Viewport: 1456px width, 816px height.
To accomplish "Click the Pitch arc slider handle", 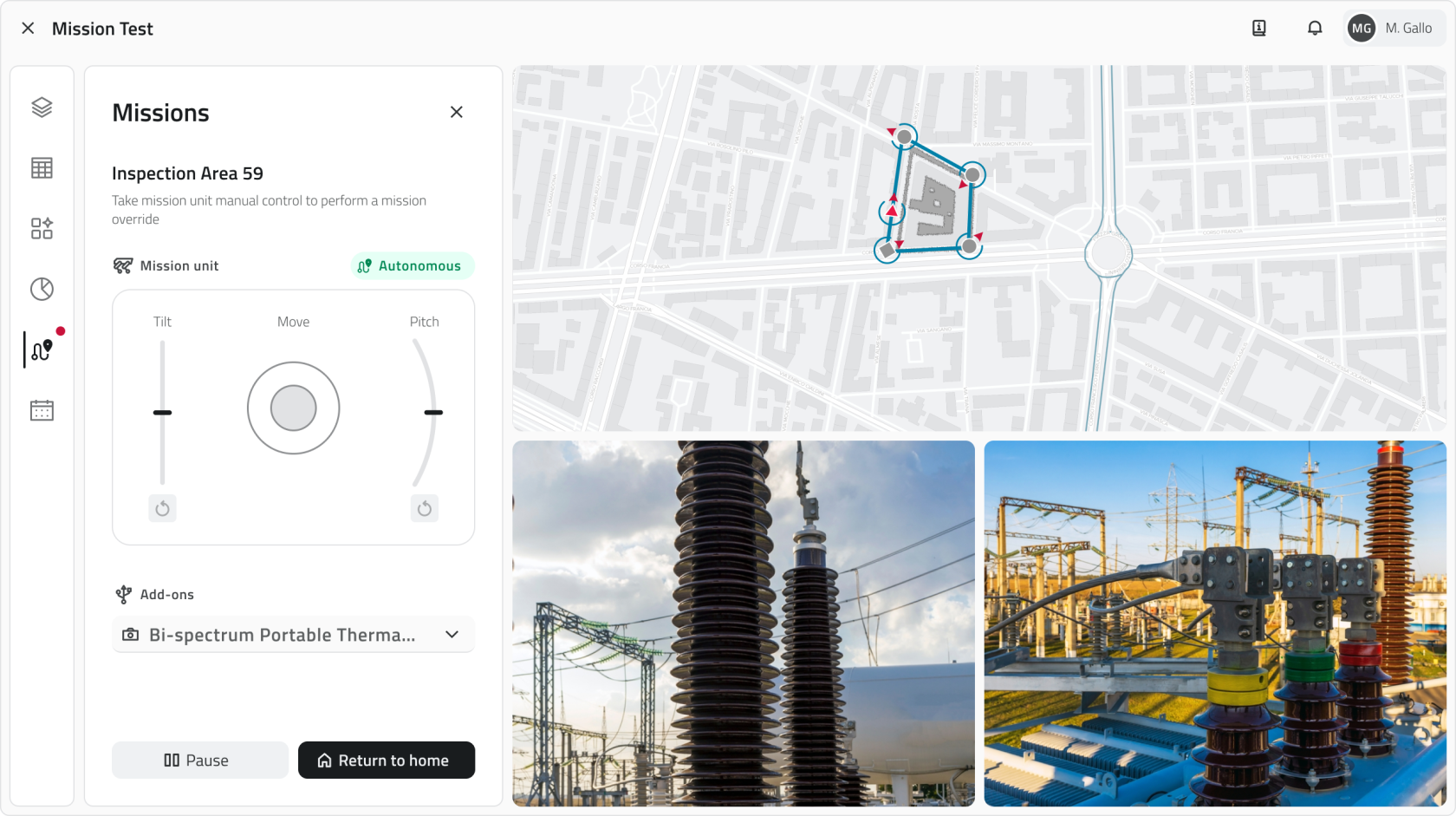I will (433, 413).
